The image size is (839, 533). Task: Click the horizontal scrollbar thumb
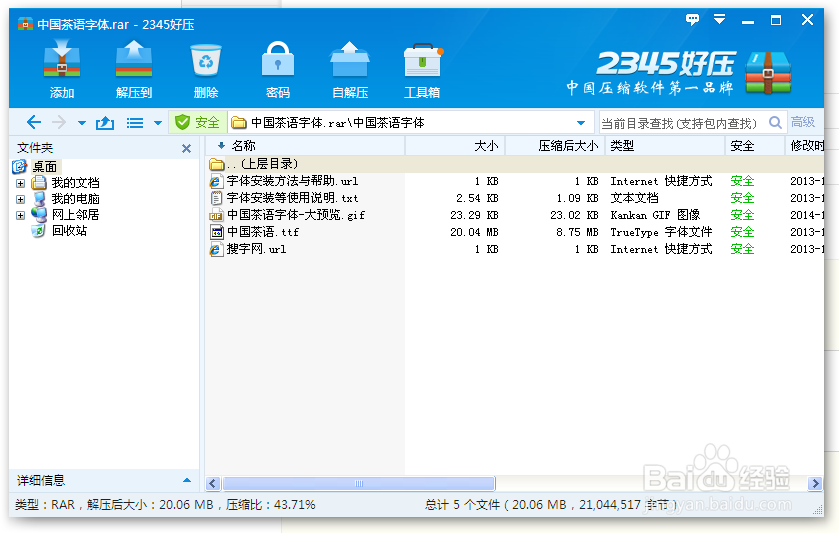click(x=359, y=484)
